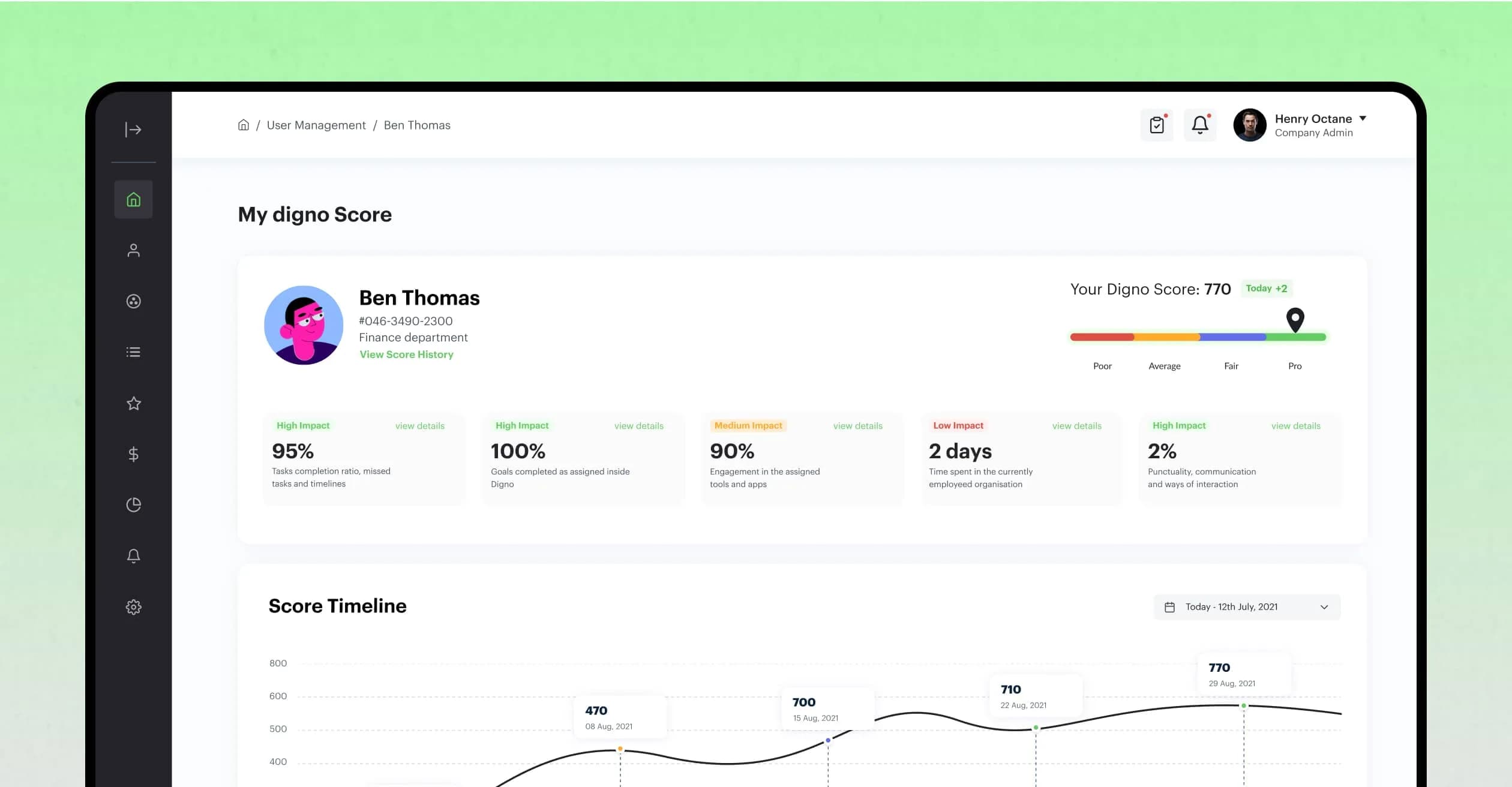The height and width of the screenshot is (787, 1512).
Task: Select the 08 Aug, 2021 timeline point
Action: click(x=620, y=749)
